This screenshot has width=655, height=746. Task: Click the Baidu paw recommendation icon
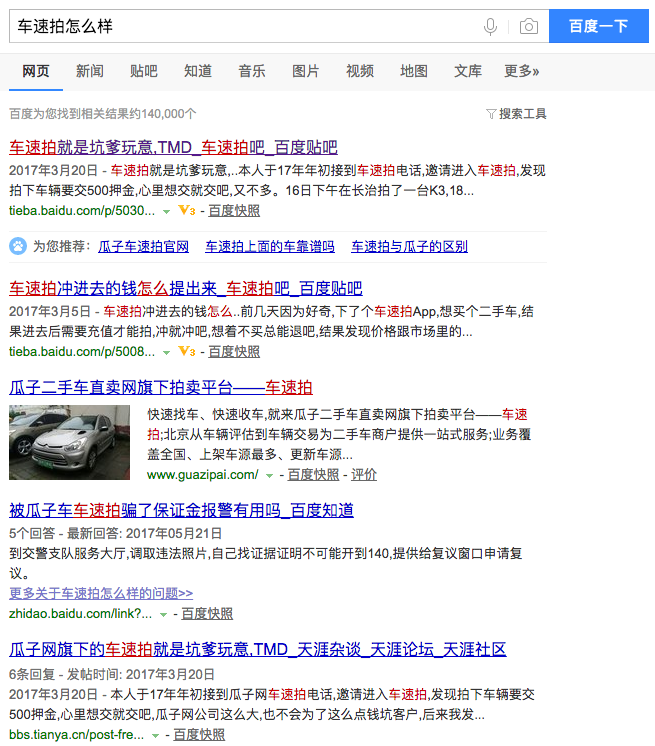[18, 246]
